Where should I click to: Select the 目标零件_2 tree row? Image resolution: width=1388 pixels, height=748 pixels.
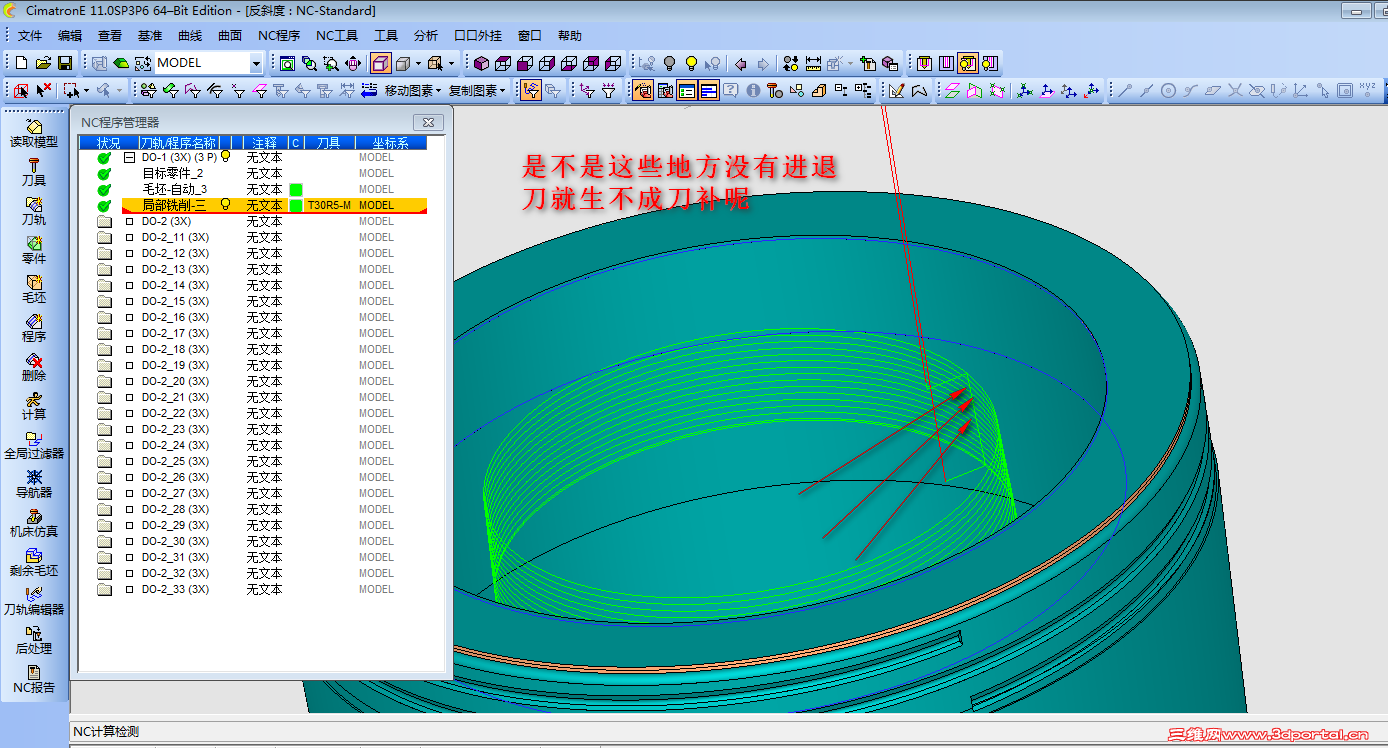point(172,173)
